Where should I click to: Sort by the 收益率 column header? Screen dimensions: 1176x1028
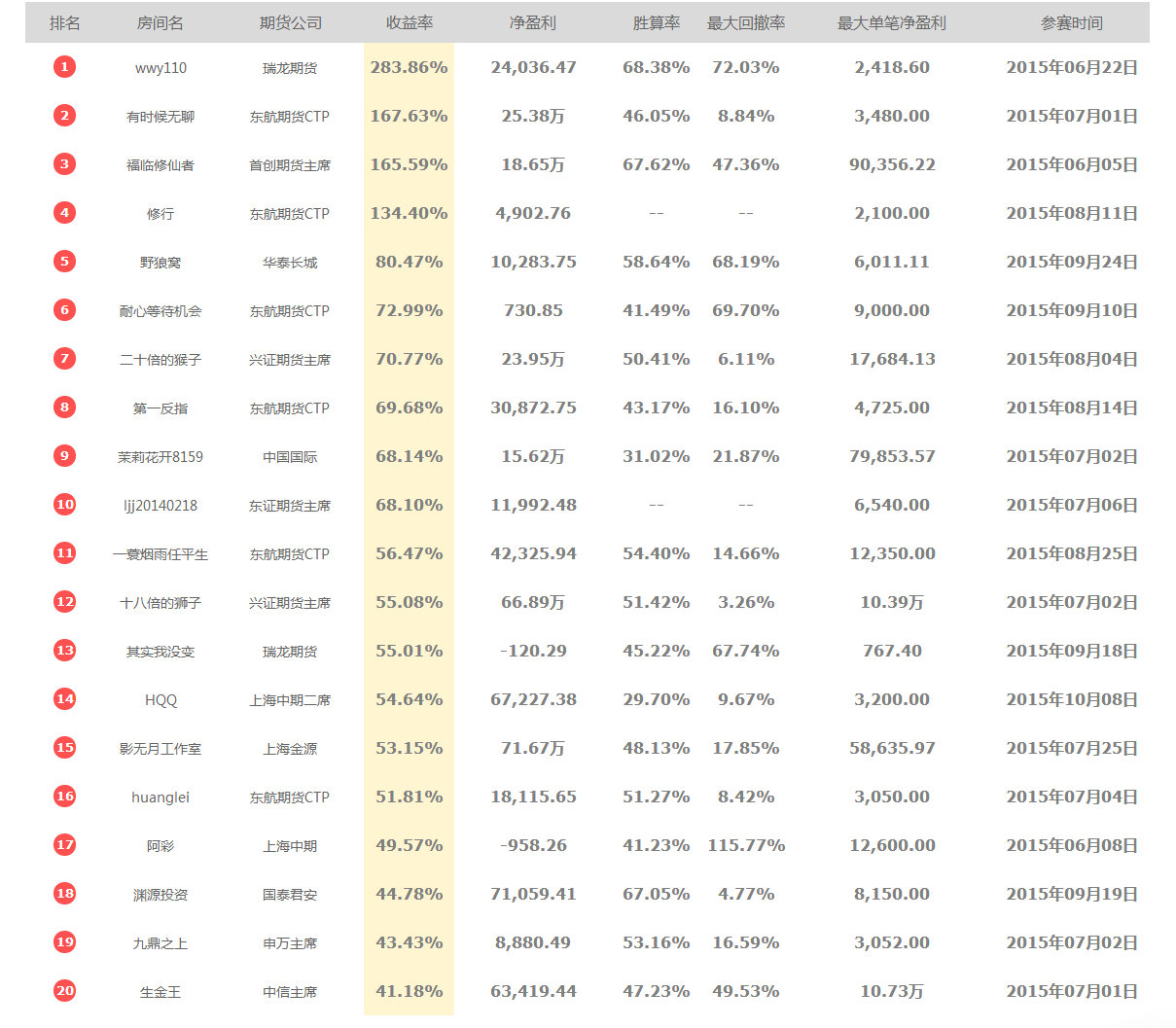coord(410,22)
